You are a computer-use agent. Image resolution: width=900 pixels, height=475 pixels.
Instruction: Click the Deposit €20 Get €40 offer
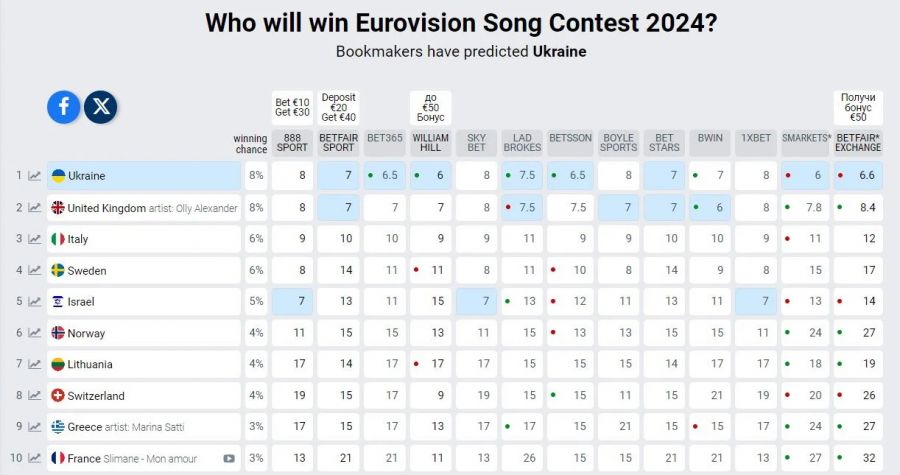point(339,108)
